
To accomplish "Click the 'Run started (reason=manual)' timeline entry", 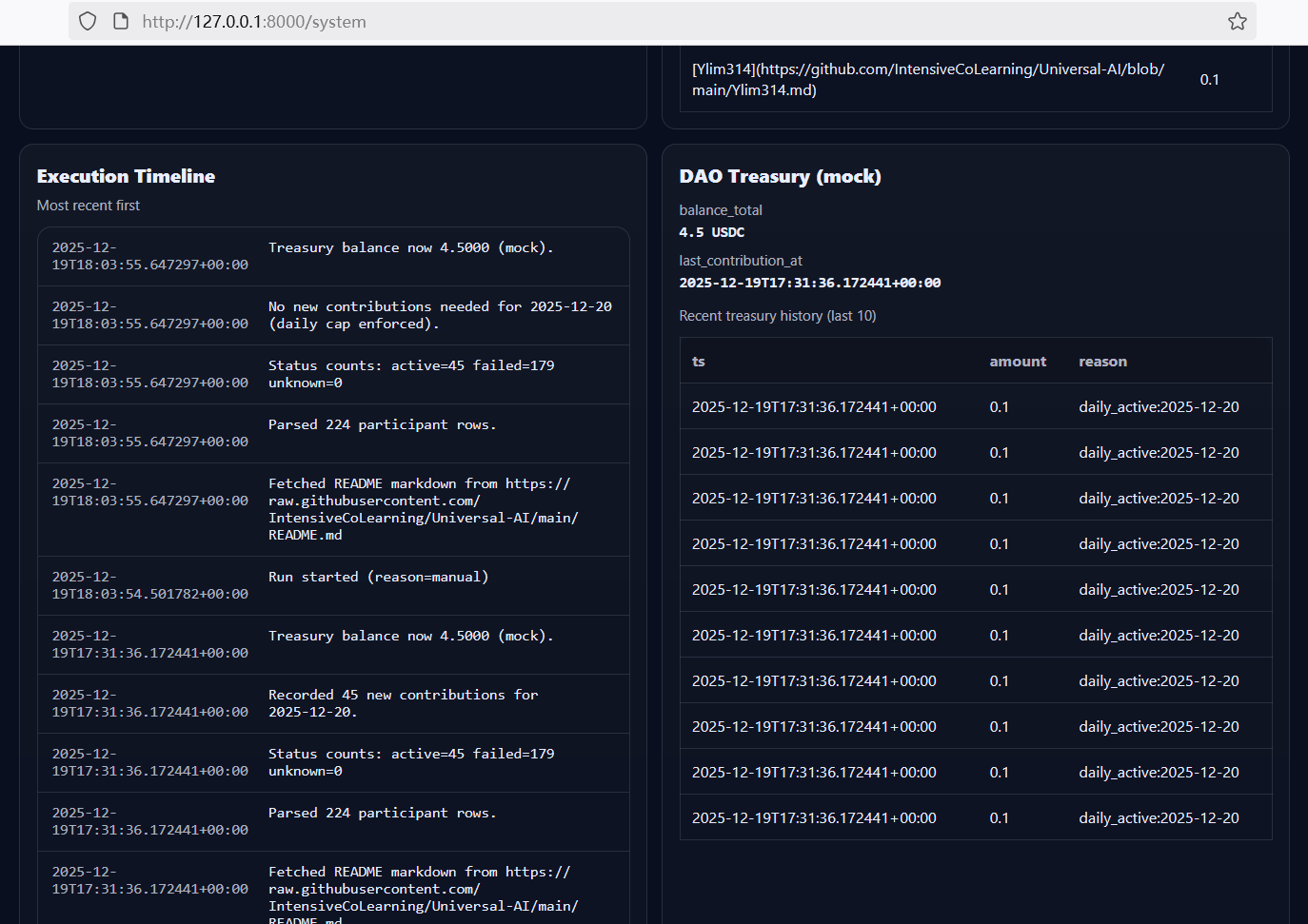I will tap(378, 577).
